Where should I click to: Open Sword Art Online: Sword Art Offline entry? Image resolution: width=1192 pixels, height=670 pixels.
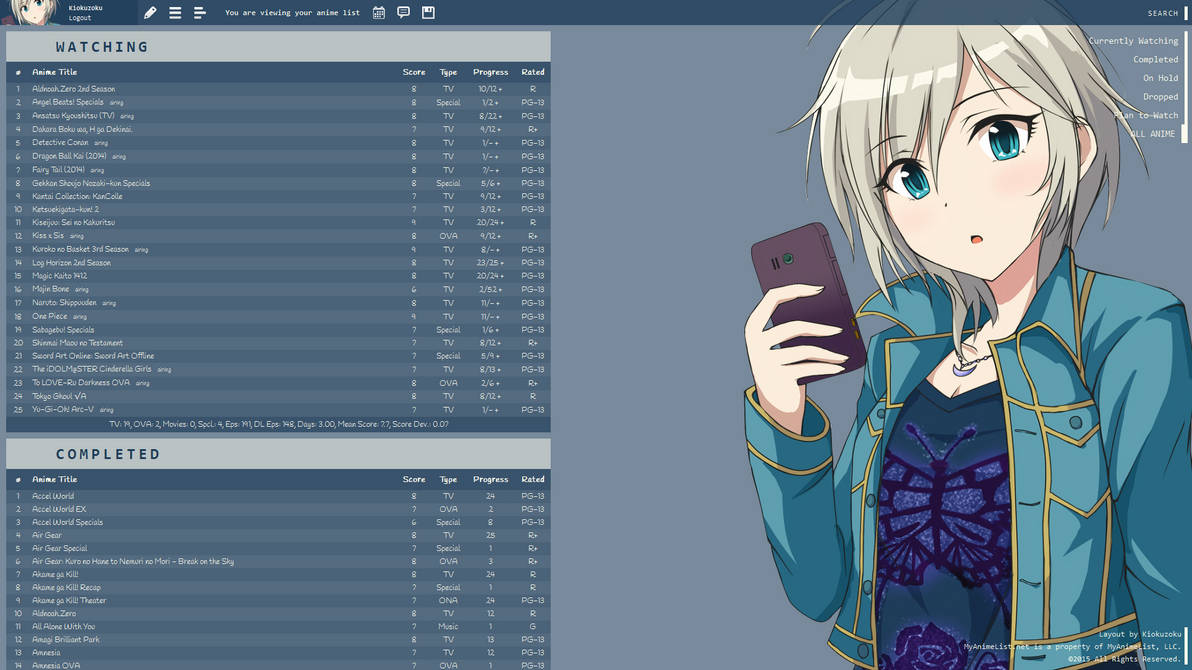pos(93,356)
